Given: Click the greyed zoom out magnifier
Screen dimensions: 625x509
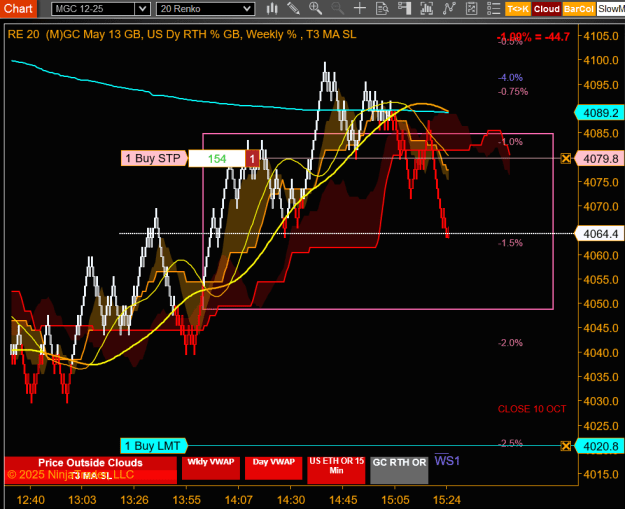Looking at the screenshot, I should coord(337,8).
